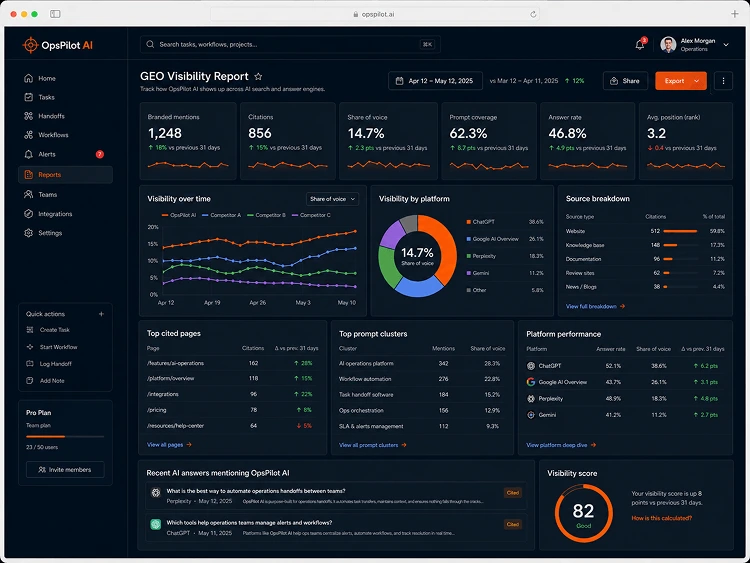The height and width of the screenshot is (563, 750).
Task: Click the Perplexity icon on first recent answer
Action: [156, 493]
